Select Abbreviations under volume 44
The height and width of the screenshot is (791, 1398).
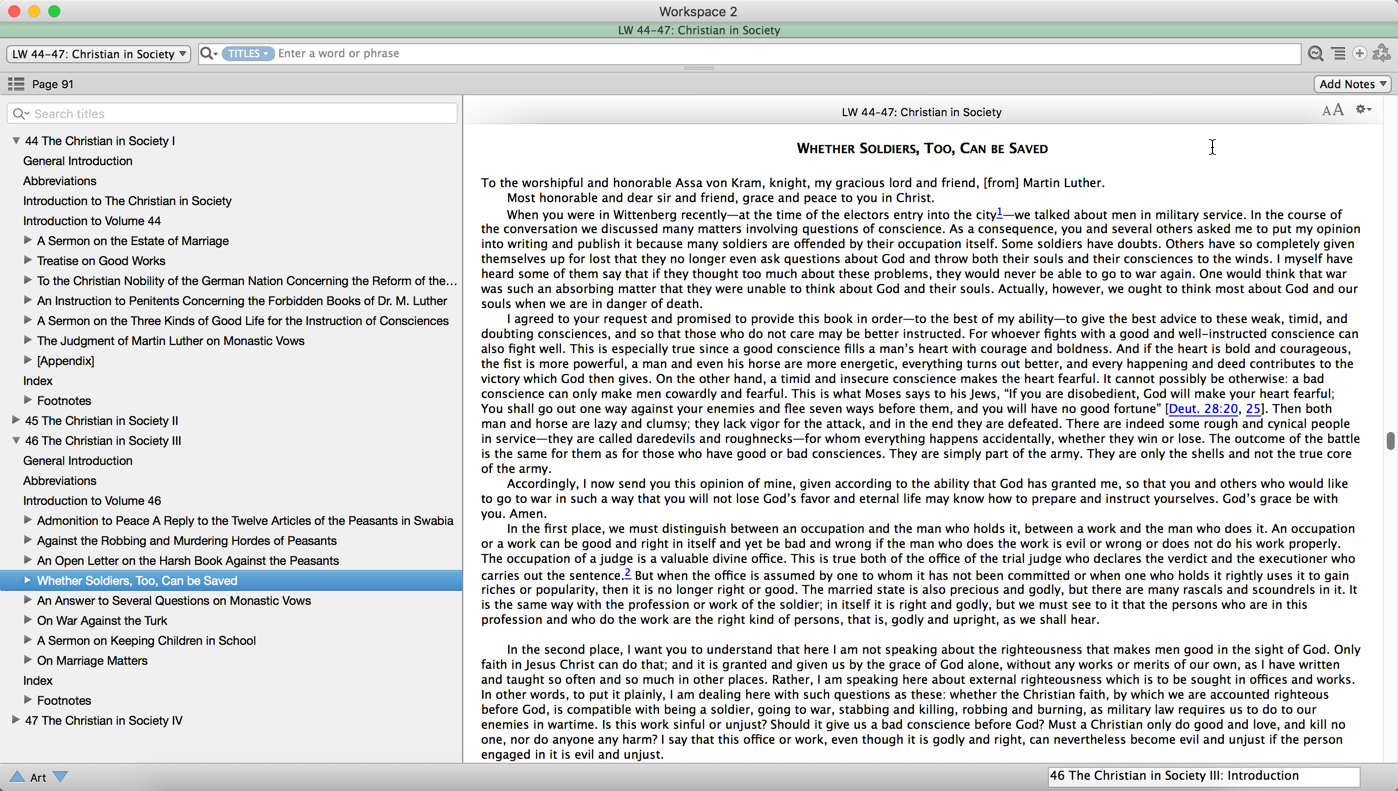[60, 181]
